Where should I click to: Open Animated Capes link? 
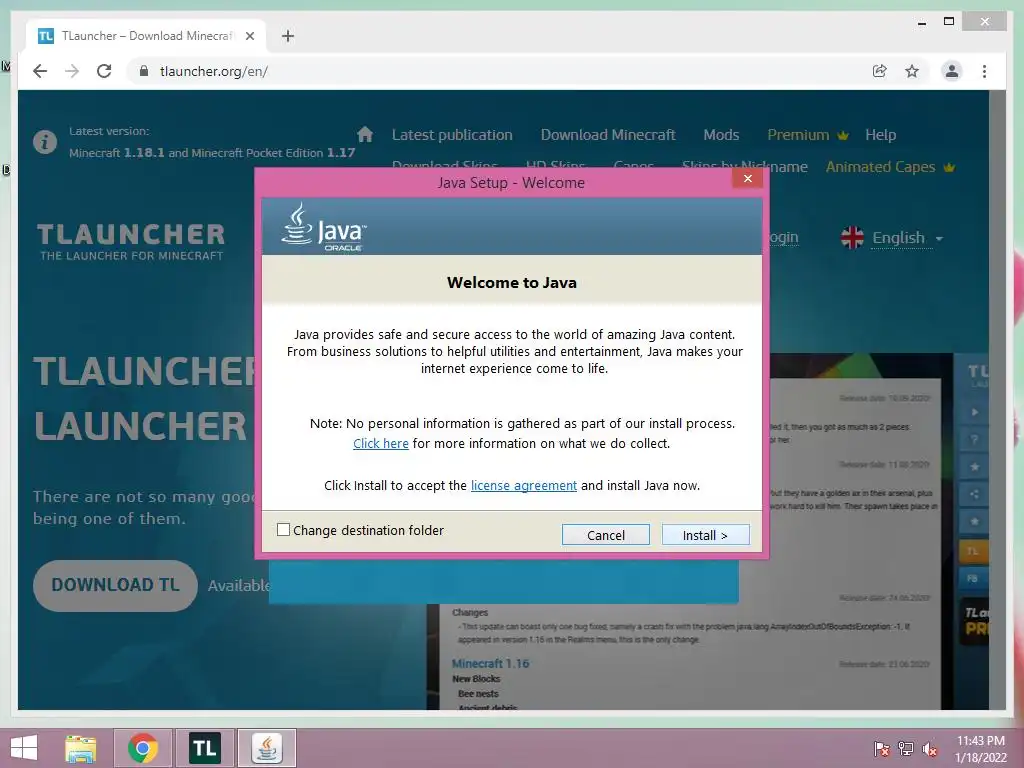coord(889,167)
